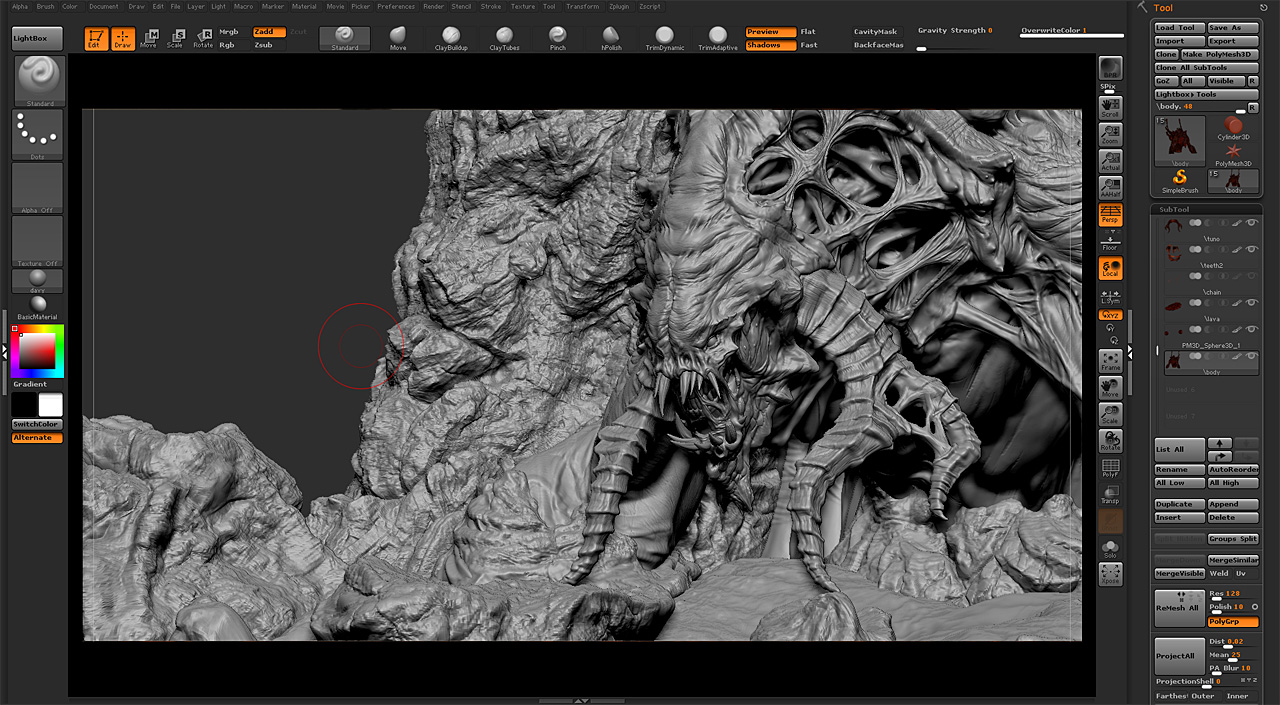This screenshot has width=1280, height=705.
Task: Click the AAHalf icon
Action: pos(1110,188)
